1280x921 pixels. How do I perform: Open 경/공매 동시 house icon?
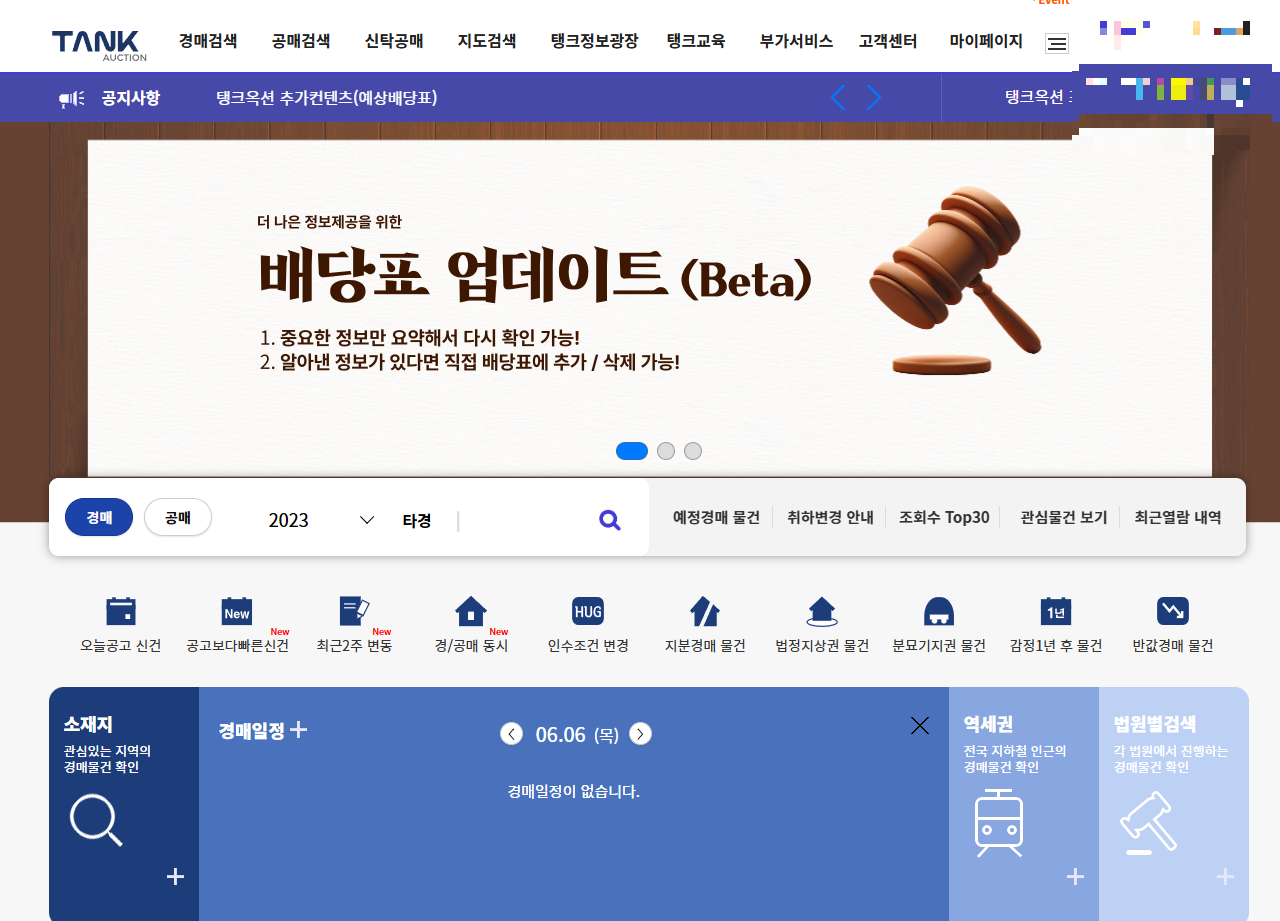click(471, 611)
